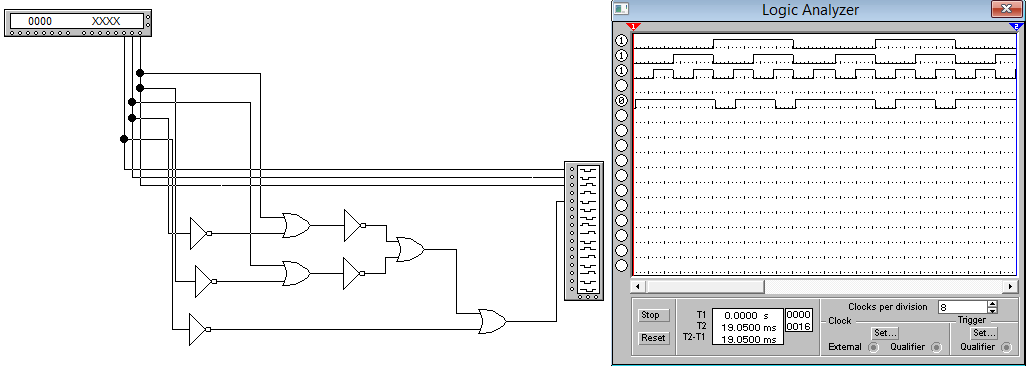Select the NOT gate after the upper OR gate

pos(355,225)
